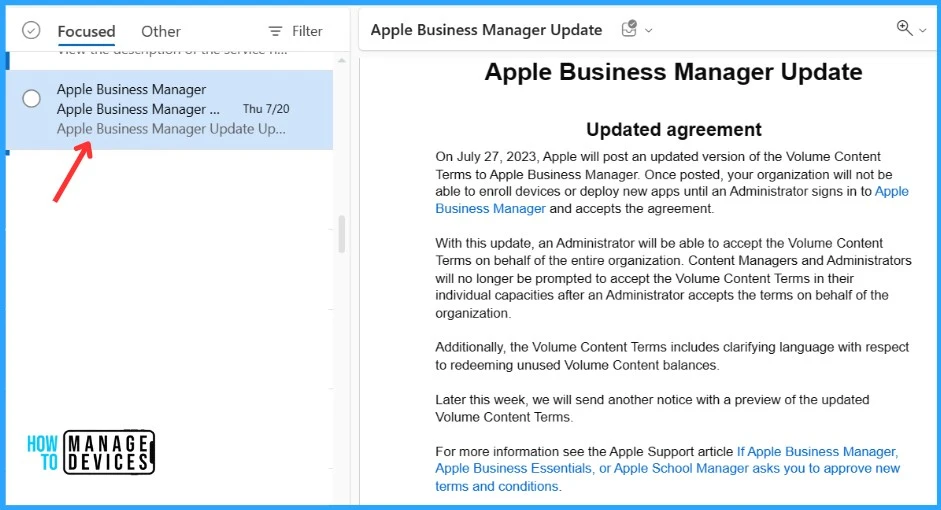Click the message list scrollbar thumb
941x510 pixels.
(341, 234)
